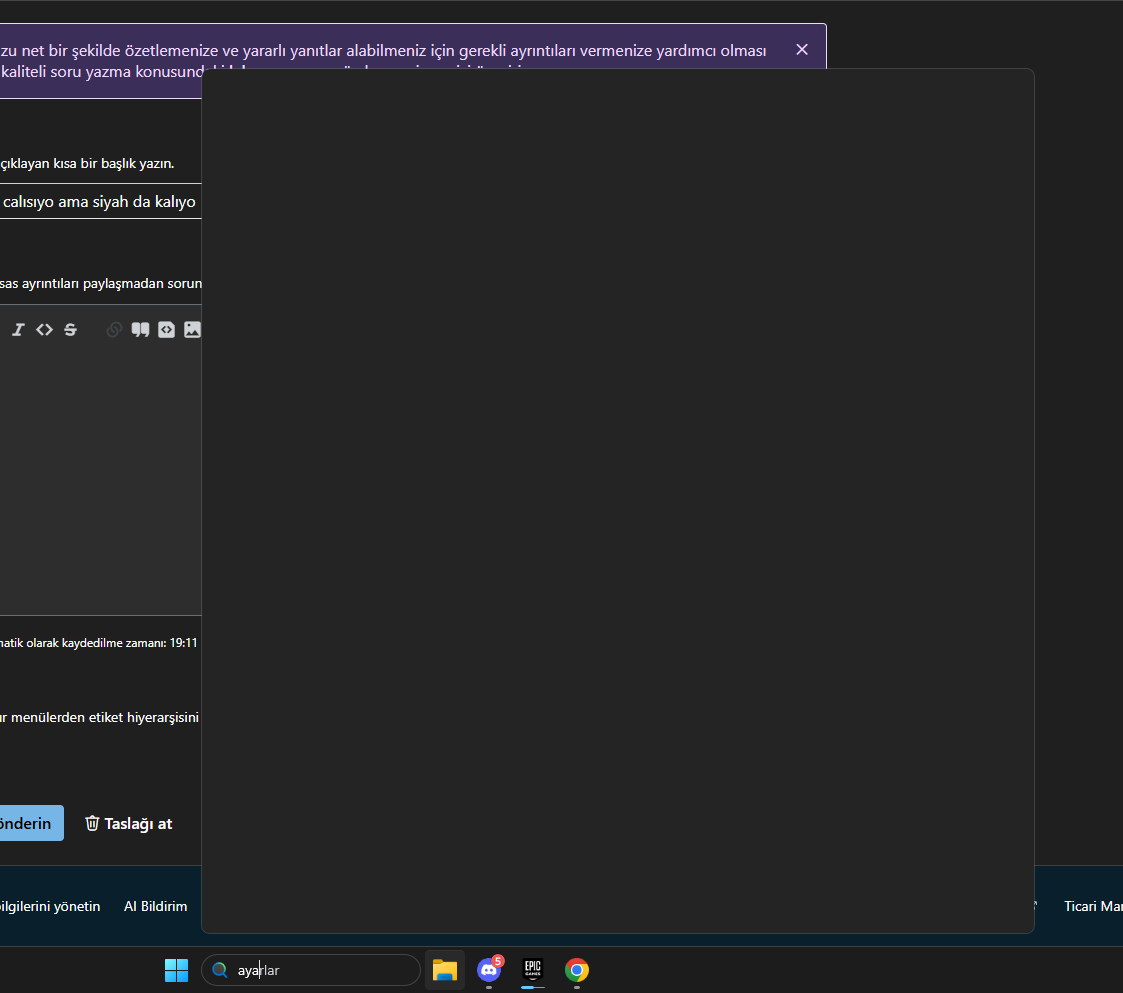Open the bilgilerini yönetin footer link
This screenshot has width=1123, height=993.
tap(50, 906)
